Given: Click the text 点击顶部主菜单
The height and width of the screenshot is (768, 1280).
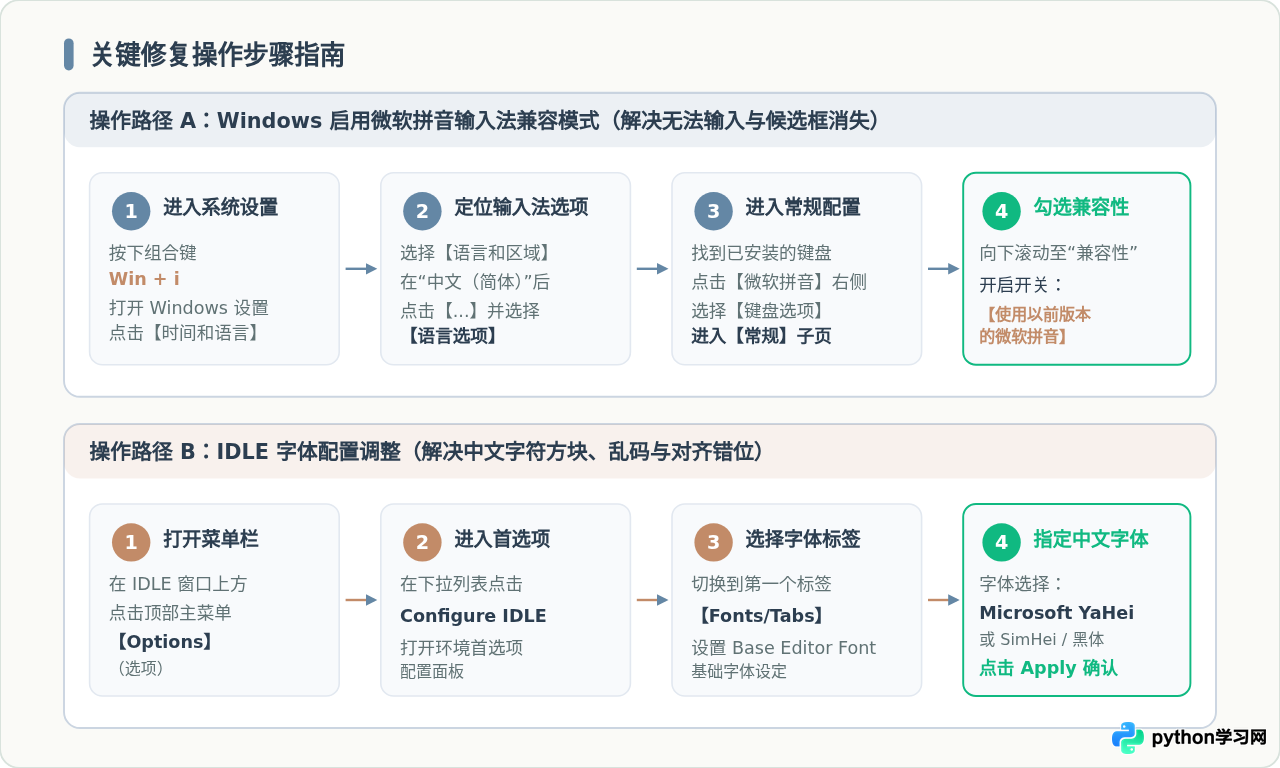Looking at the screenshot, I should point(170,613).
